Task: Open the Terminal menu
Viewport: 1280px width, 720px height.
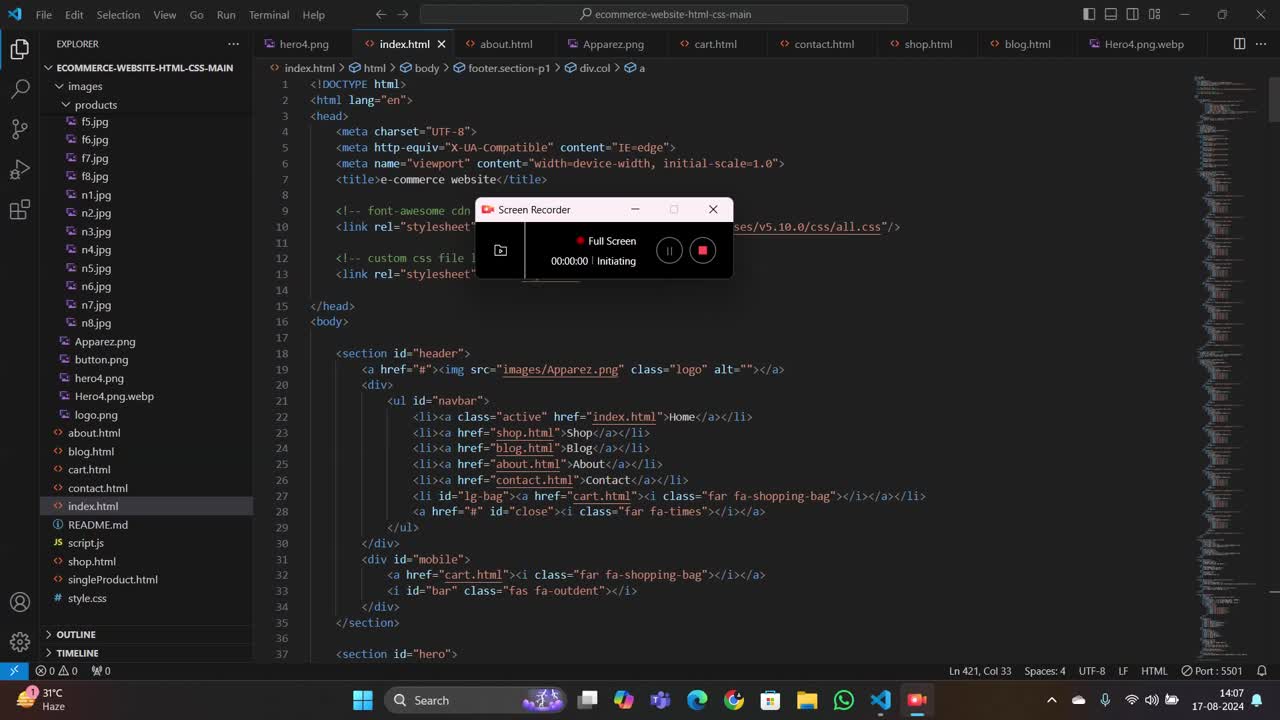Action: click(x=268, y=15)
